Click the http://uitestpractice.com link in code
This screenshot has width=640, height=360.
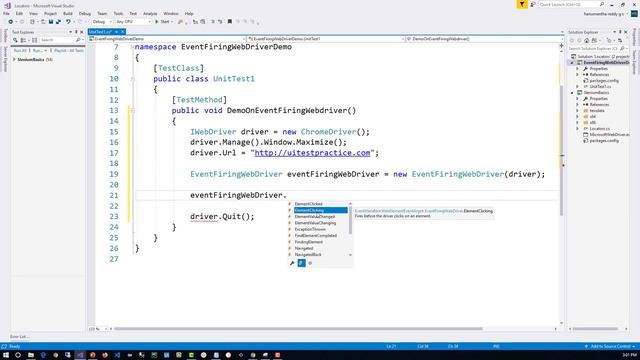(x=312, y=153)
